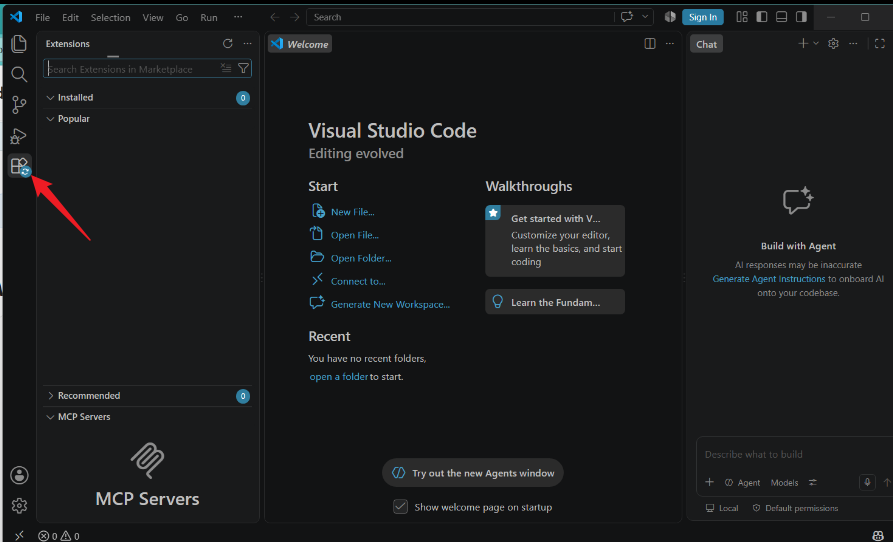Screen dimensions: 893x542
Task: Click Generate Agent Instructions link
Action: pos(769,279)
